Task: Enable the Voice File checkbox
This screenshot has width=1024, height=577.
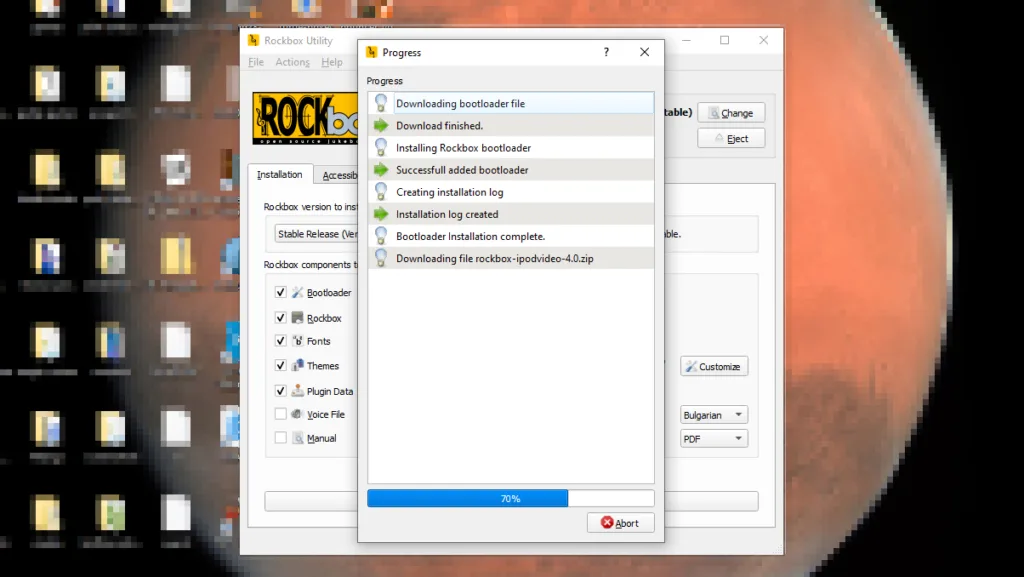Action: tap(281, 414)
